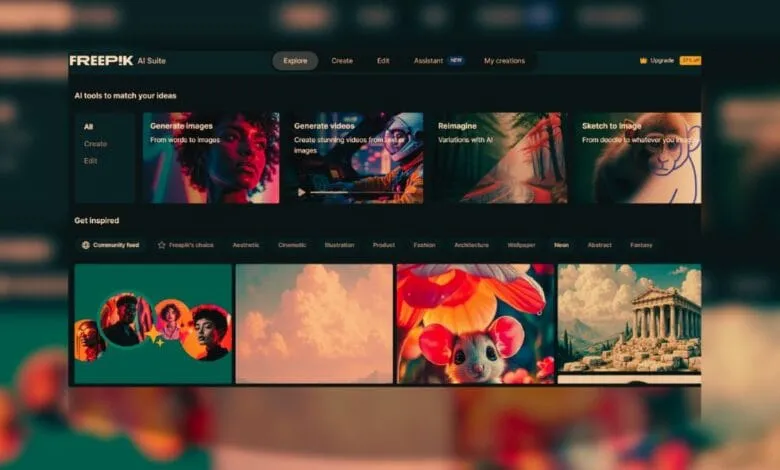
Task: Select the Create filter in tools sidebar
Action: click(x=96, y=144)
